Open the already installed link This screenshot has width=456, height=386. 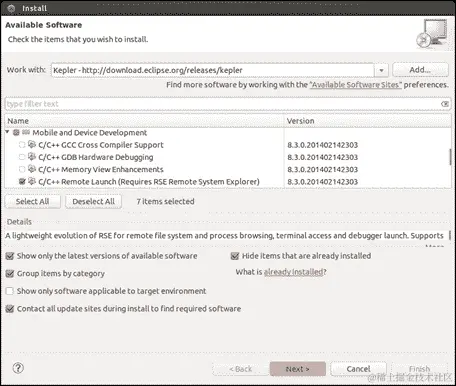(x=293, y=272)
